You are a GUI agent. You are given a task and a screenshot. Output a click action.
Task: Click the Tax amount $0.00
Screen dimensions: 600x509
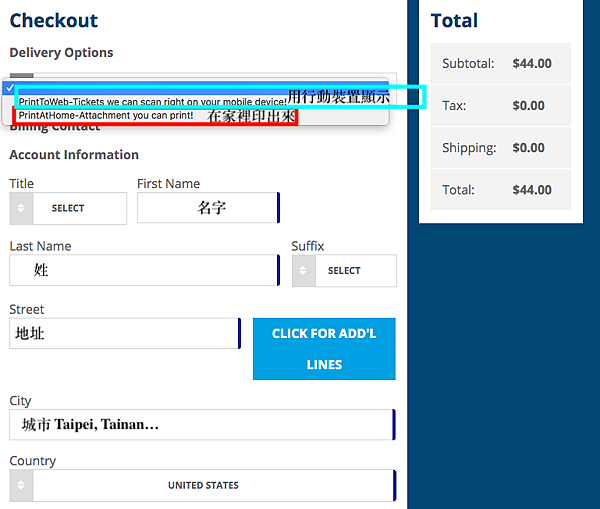pyautogui.click(x=528, y=105)
